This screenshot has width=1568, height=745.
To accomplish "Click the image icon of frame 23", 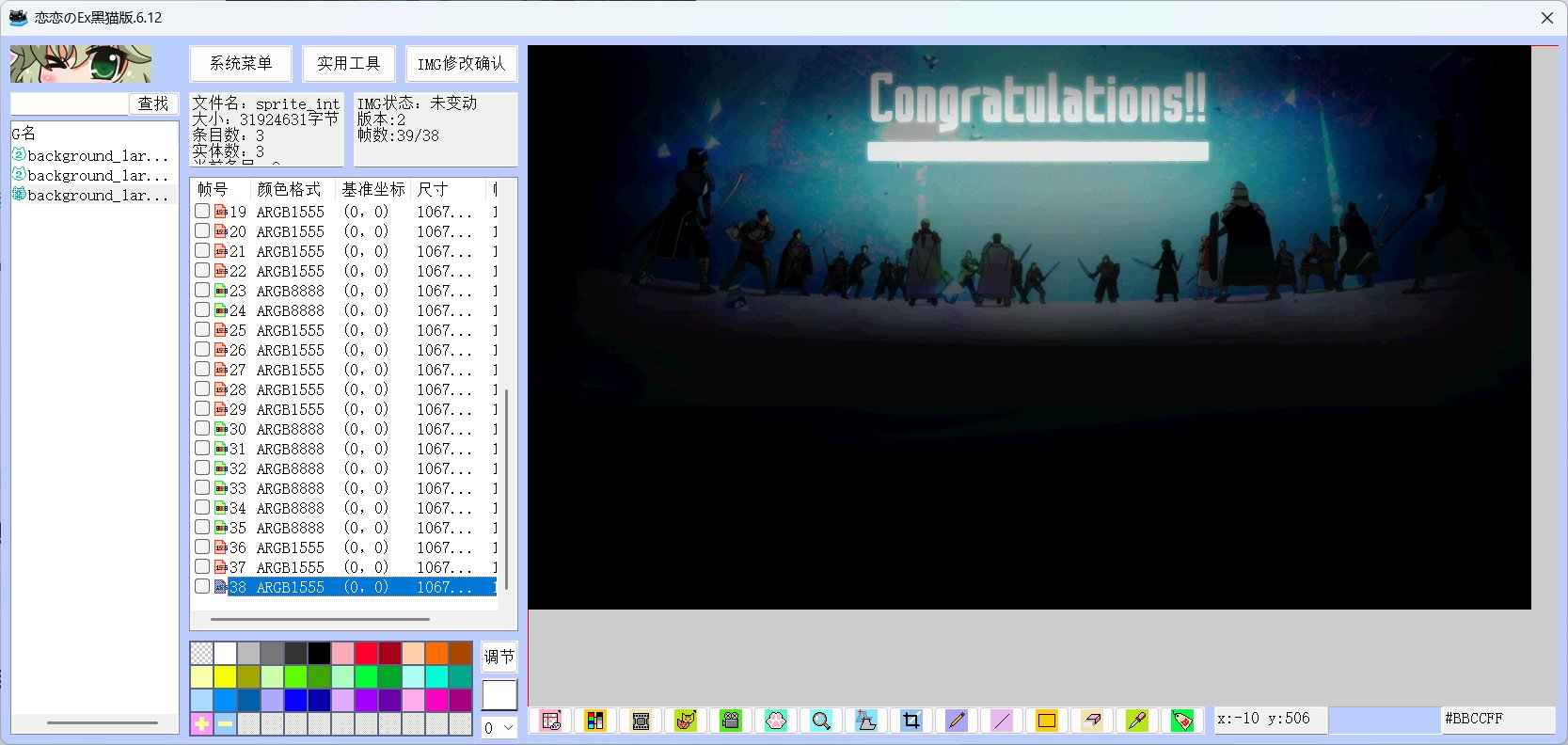I will [221, 291].
